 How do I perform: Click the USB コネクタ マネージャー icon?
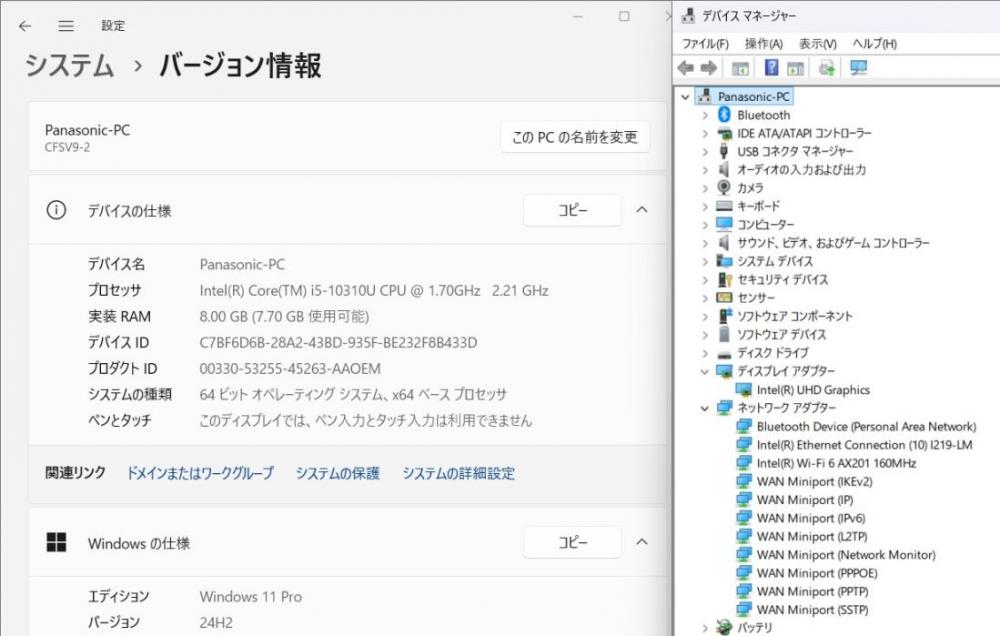tap(724, 151)
